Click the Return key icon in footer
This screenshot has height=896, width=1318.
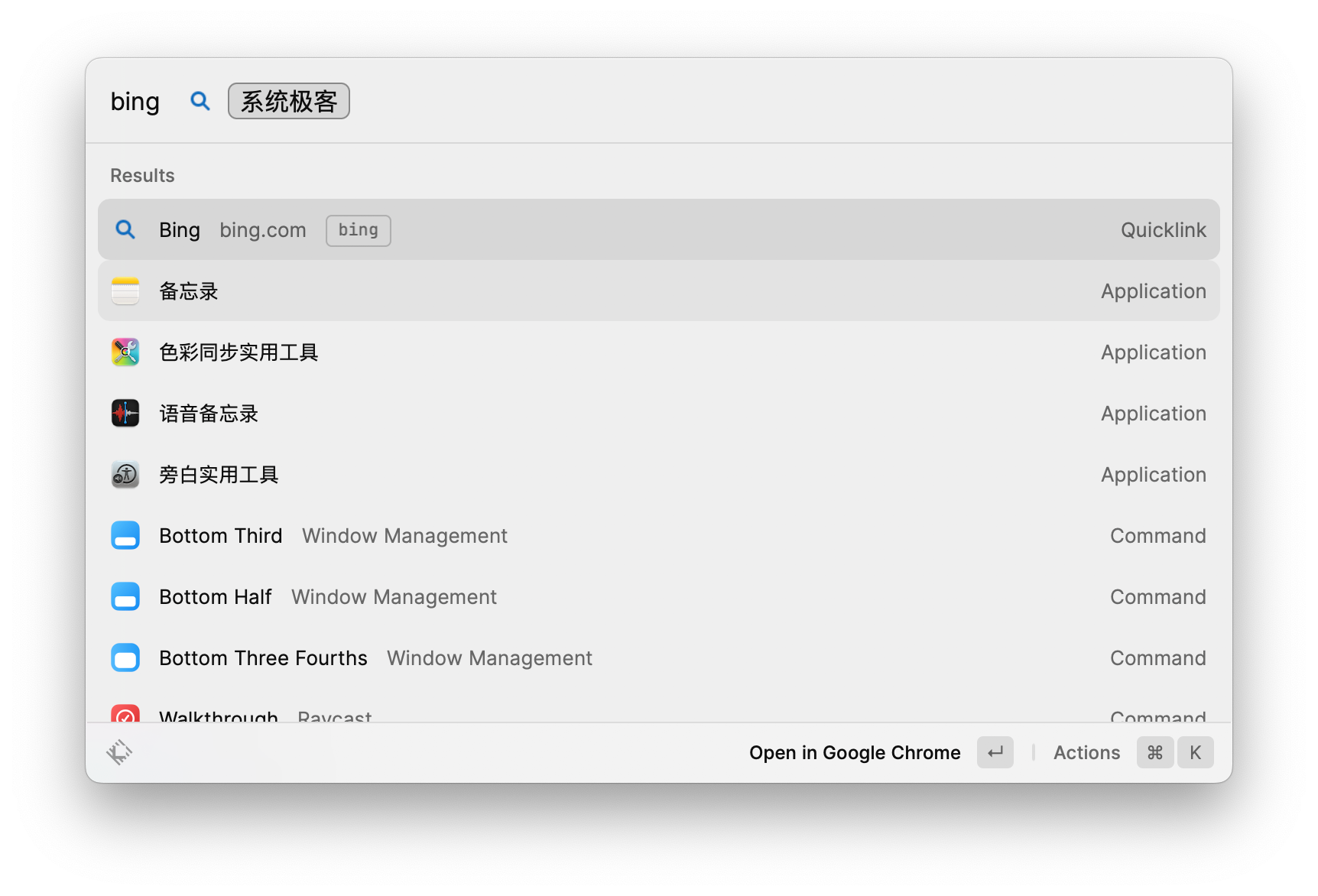[x=995, y=752]
